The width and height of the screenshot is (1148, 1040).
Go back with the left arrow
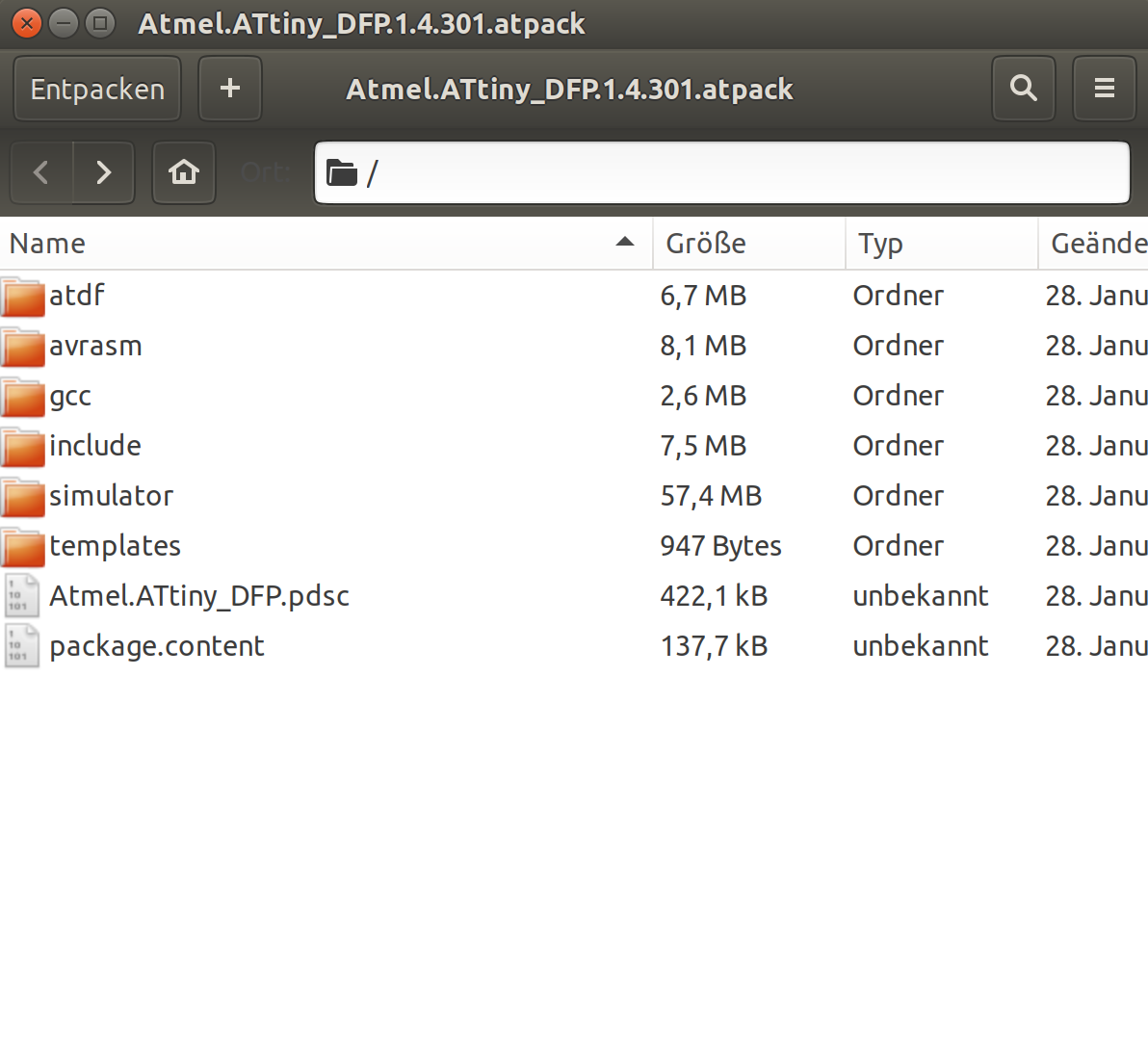click(41, 172)
